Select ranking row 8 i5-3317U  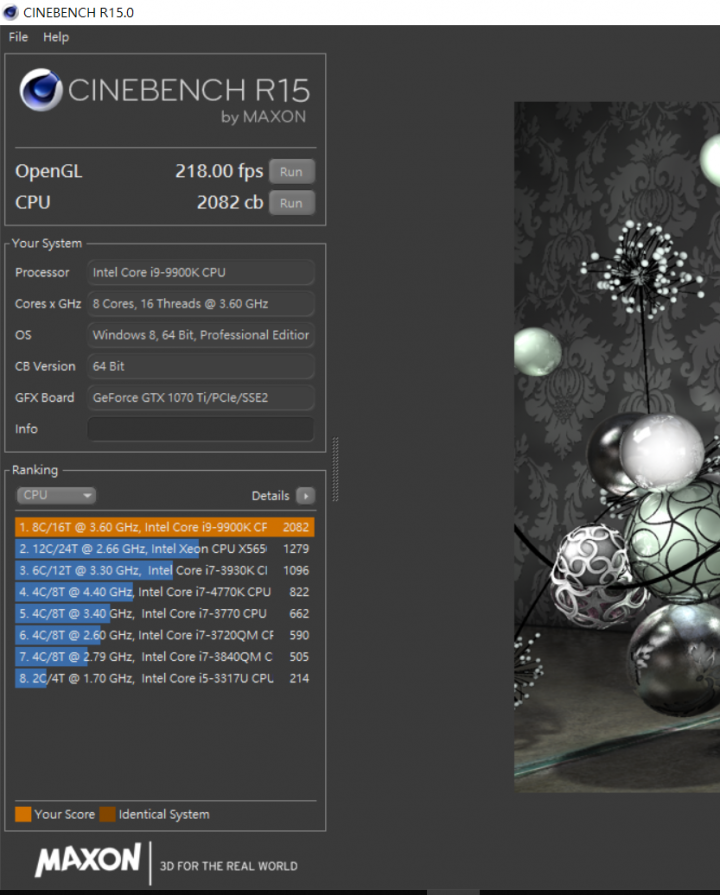click(164, 679)
